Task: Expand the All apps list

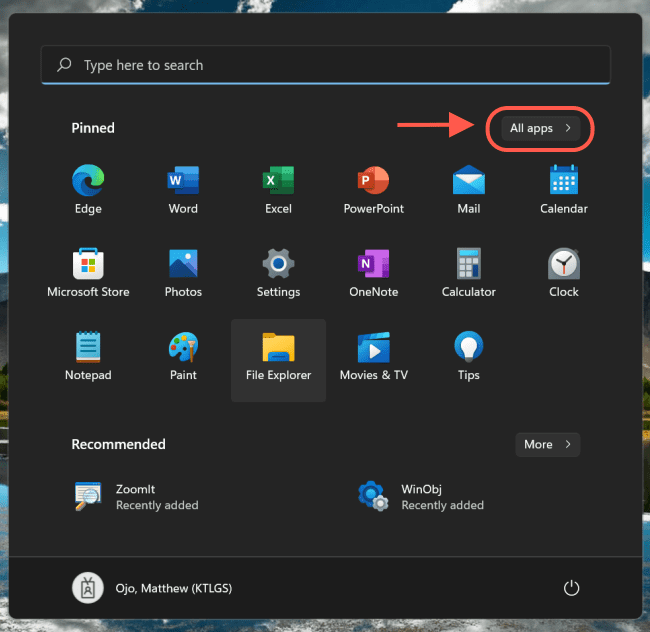Action: pyautogui.click(x=540, y=129)
